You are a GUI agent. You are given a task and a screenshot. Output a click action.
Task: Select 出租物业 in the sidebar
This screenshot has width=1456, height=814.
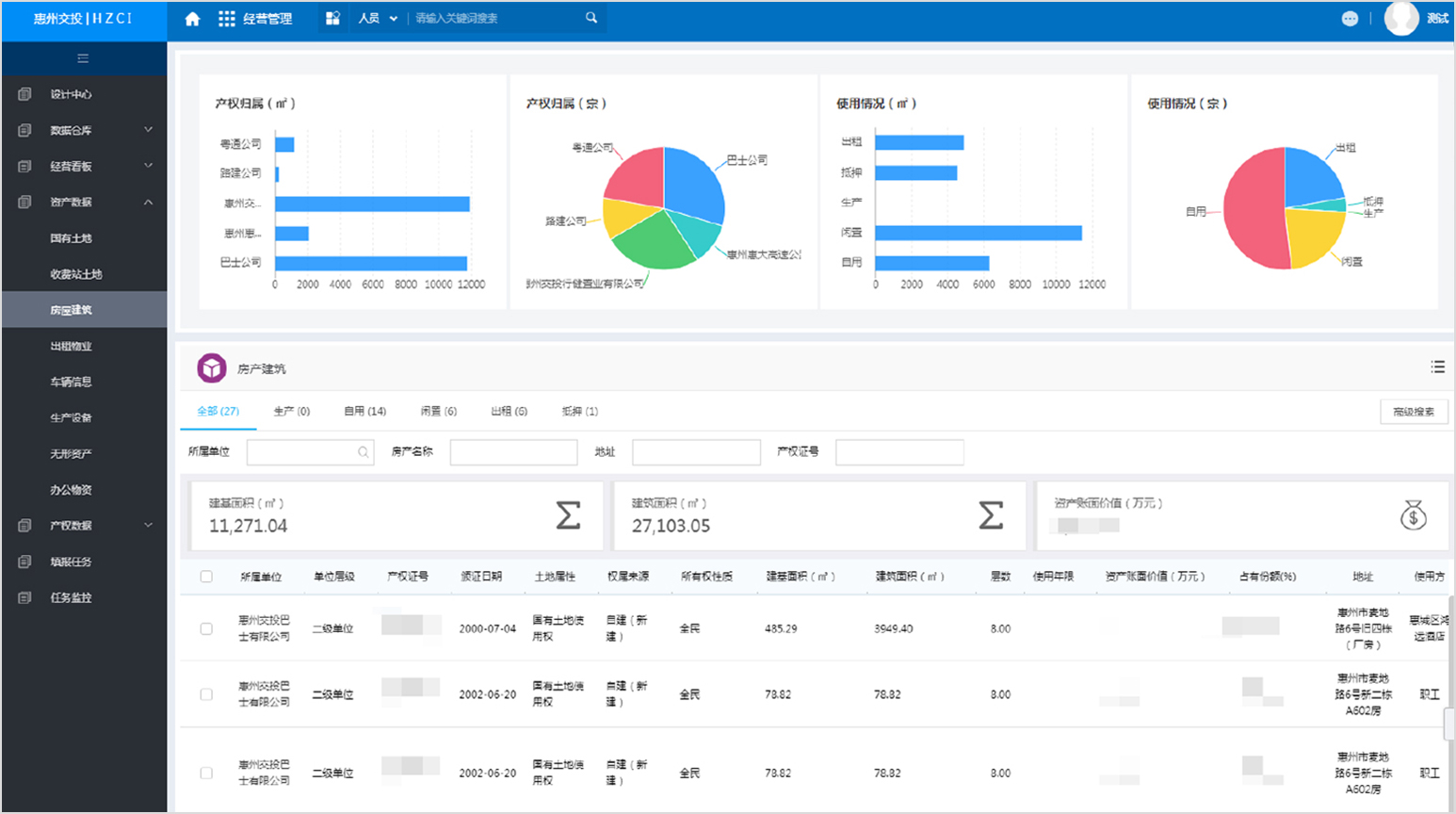point(71,346)
